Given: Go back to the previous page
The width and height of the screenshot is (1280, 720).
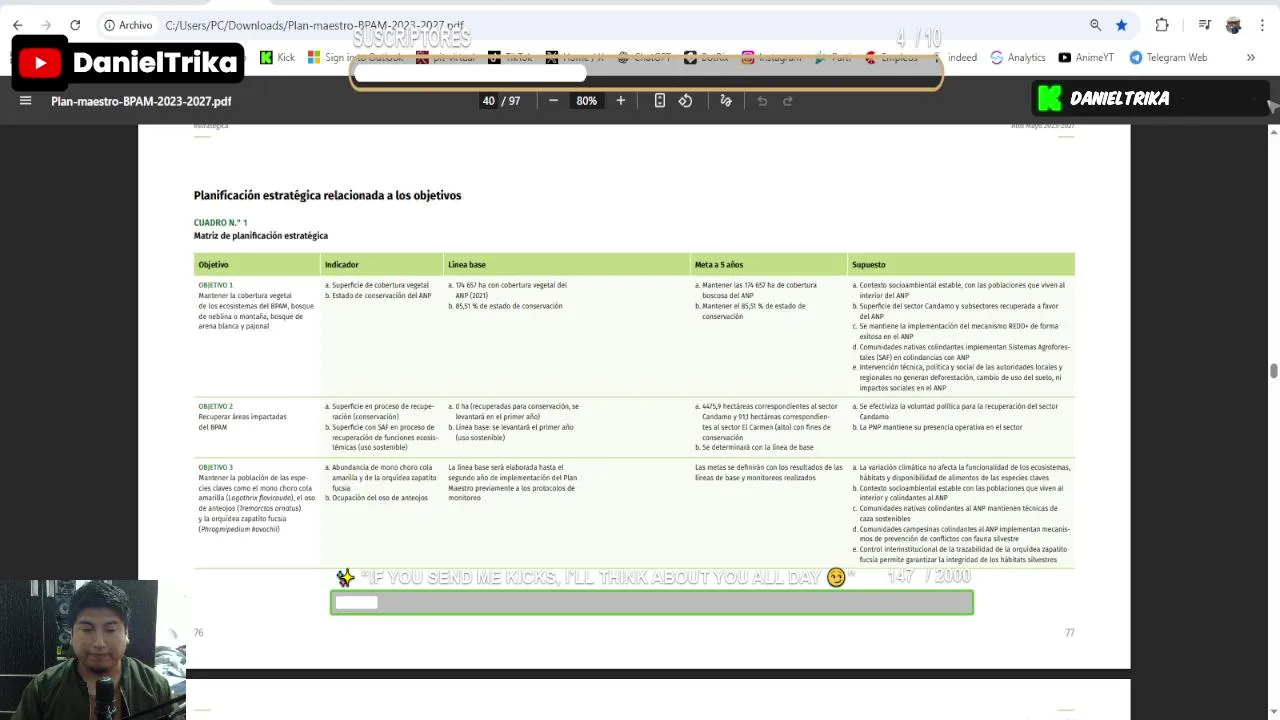Looking at the screenshot, I should [18, 25].
